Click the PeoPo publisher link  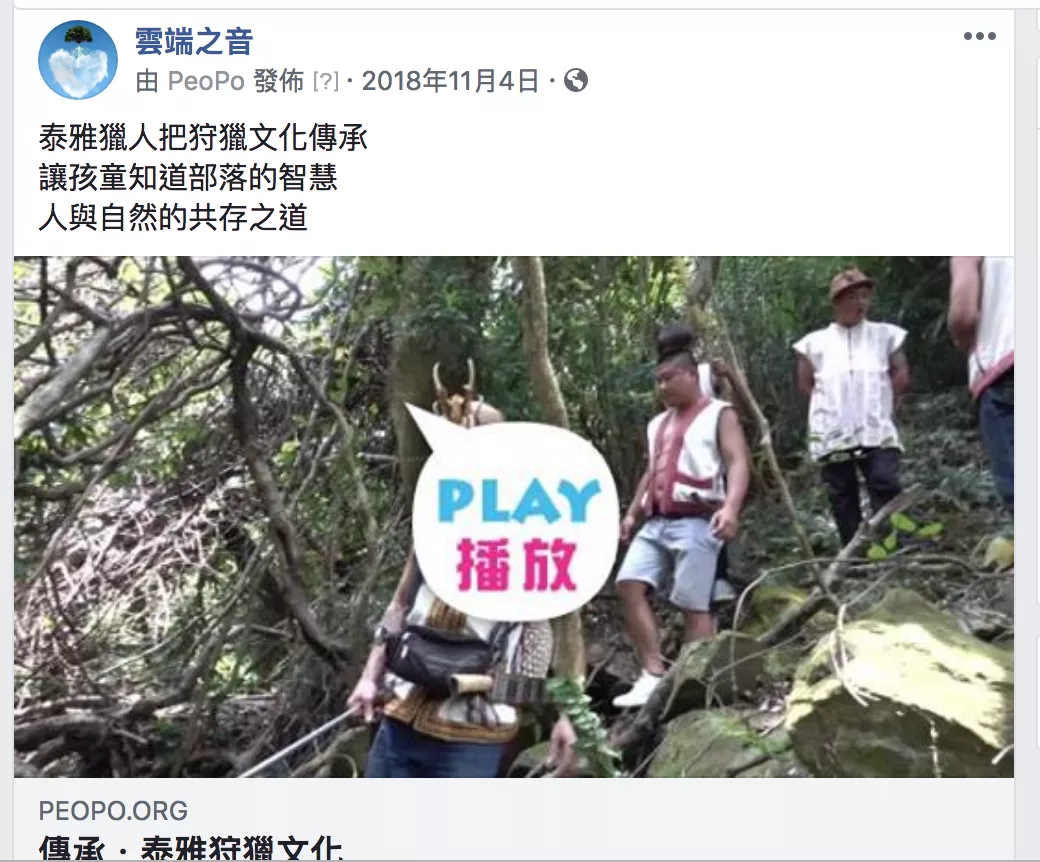(206, 82)
